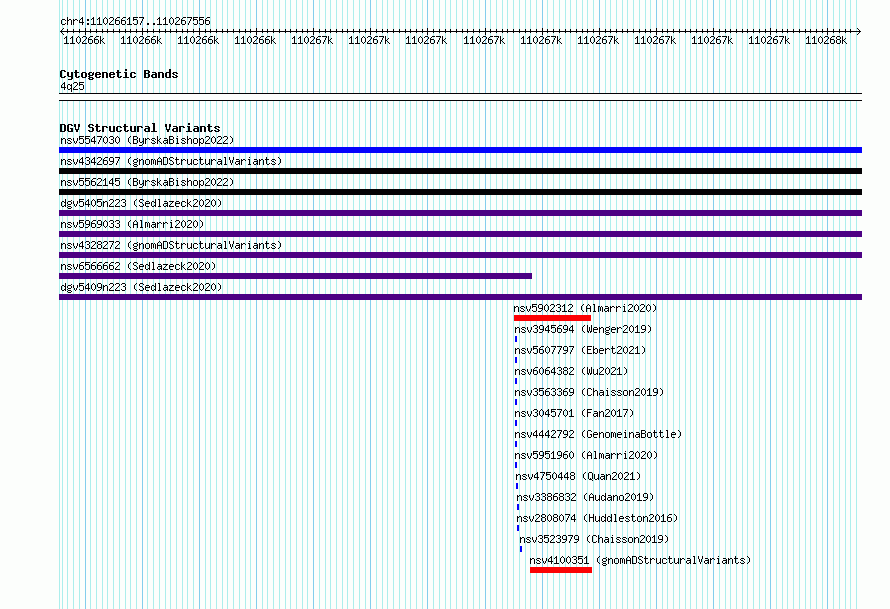Open nsv5902312 (Almarri2020) label
The height and width of the screenshot is (609, 890).
585,308
